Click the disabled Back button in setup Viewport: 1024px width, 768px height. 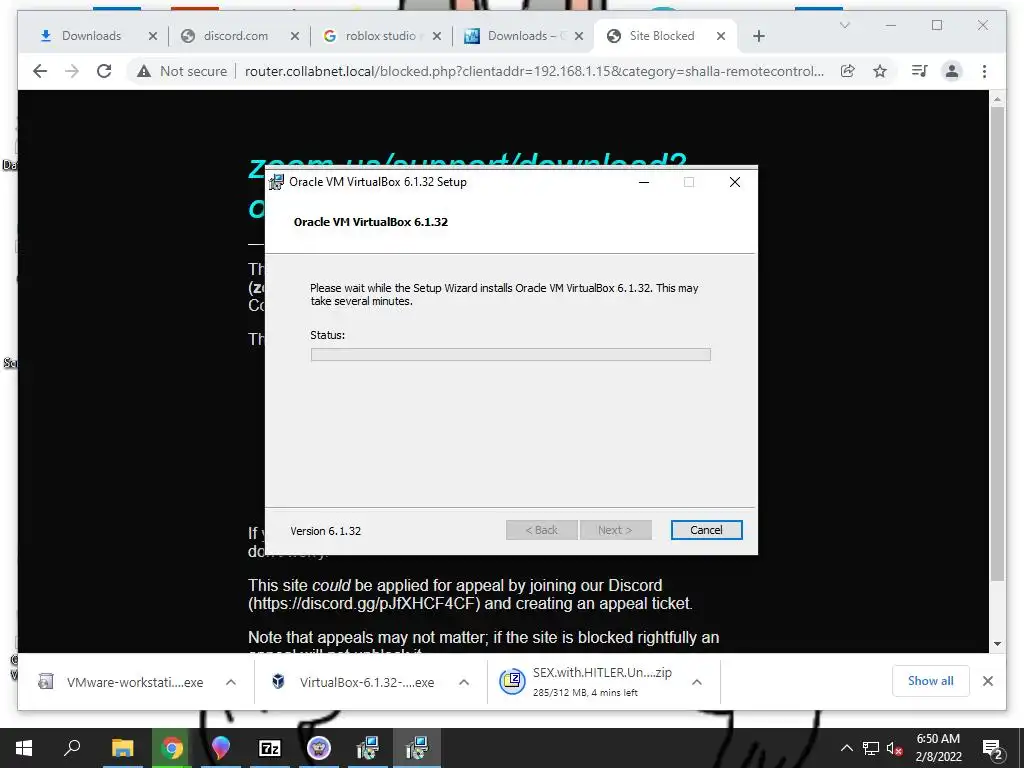point(541,530)
